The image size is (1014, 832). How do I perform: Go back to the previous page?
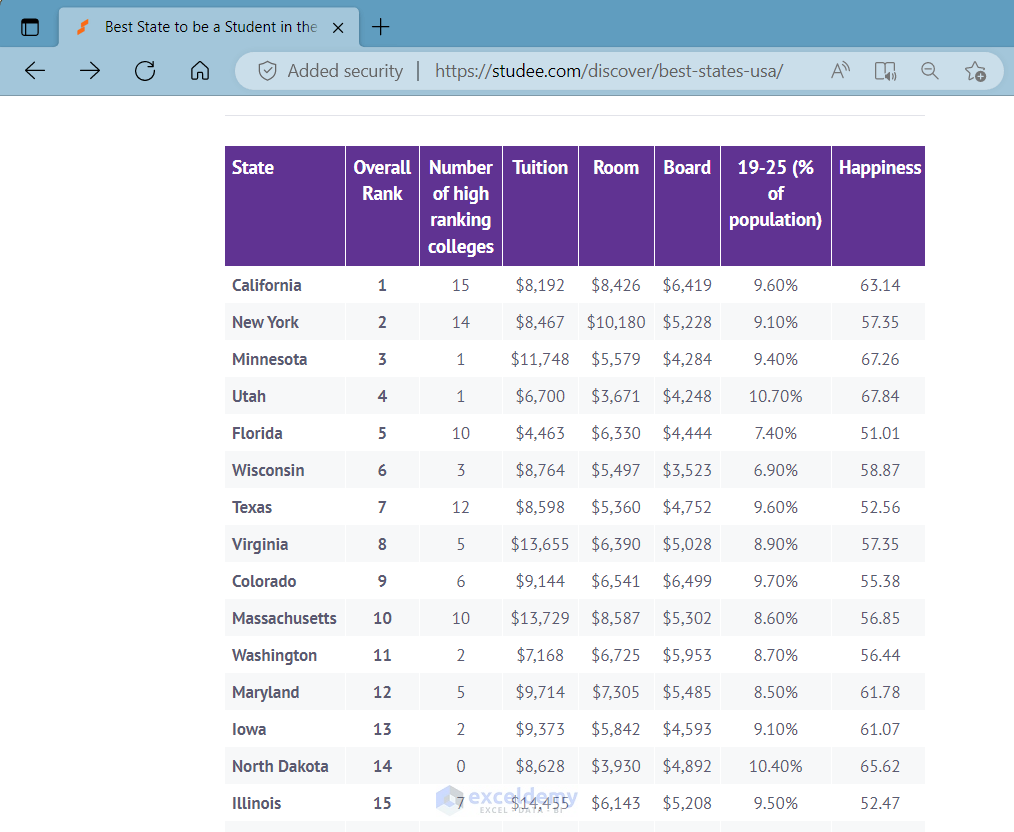pos(35,71)
